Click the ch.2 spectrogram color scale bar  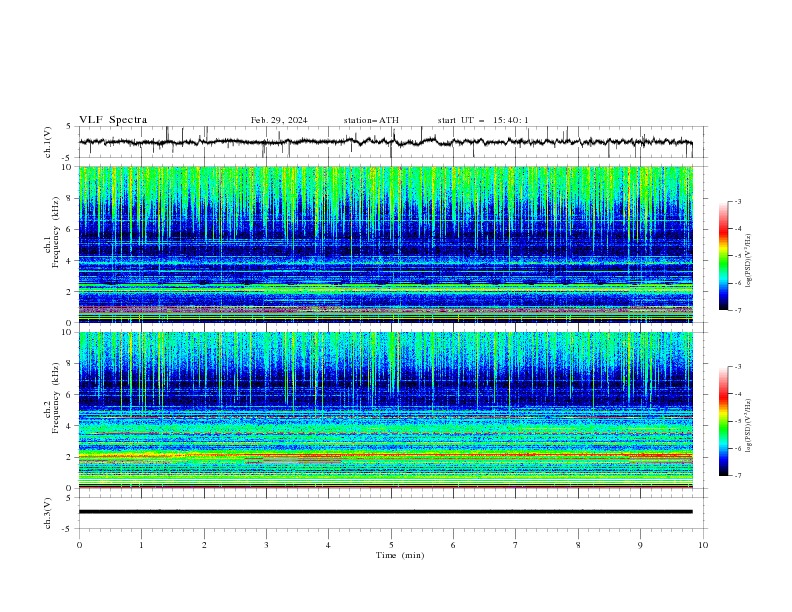click(723, 421)
